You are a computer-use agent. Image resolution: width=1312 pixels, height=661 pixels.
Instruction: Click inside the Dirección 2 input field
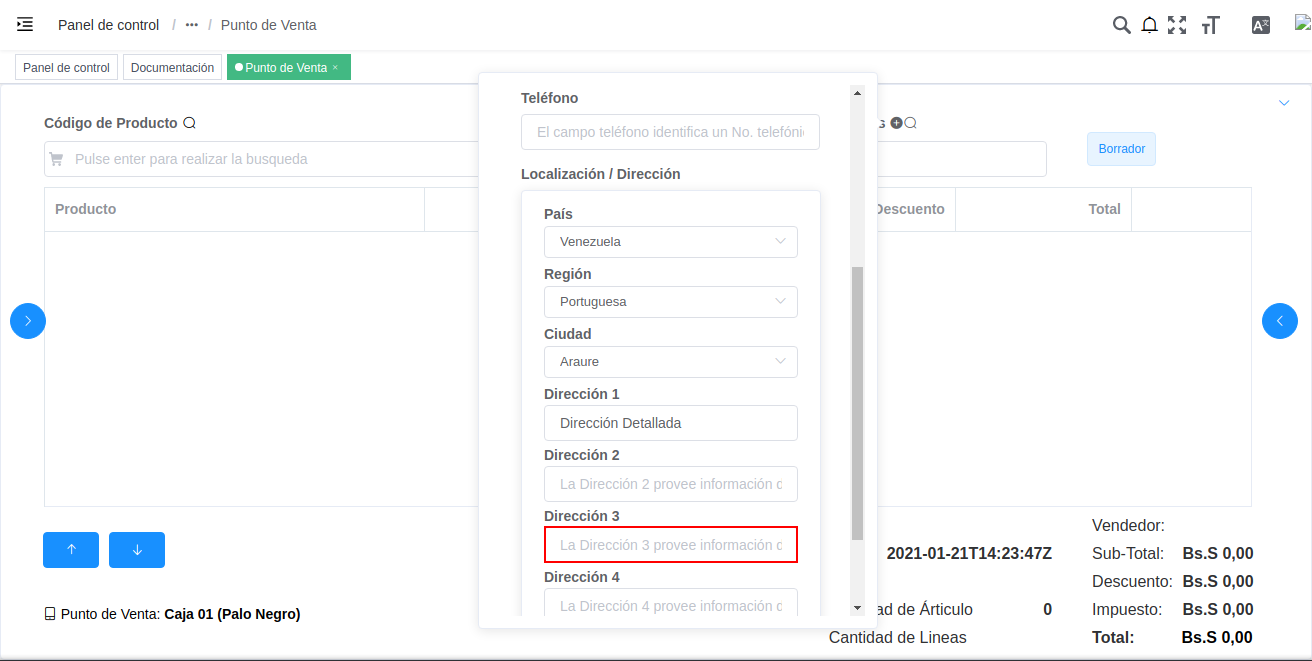[x=670, y=484]
